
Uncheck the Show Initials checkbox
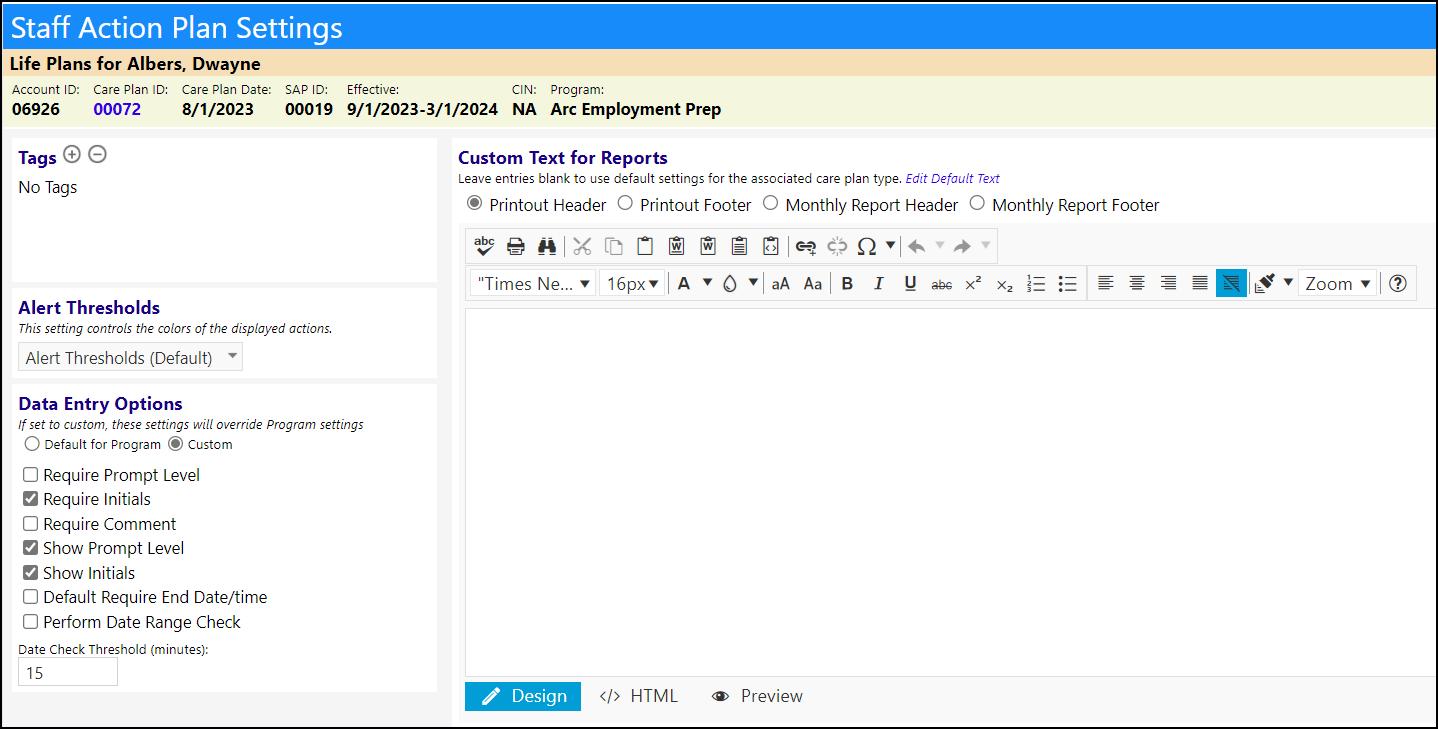coord(31,573)
